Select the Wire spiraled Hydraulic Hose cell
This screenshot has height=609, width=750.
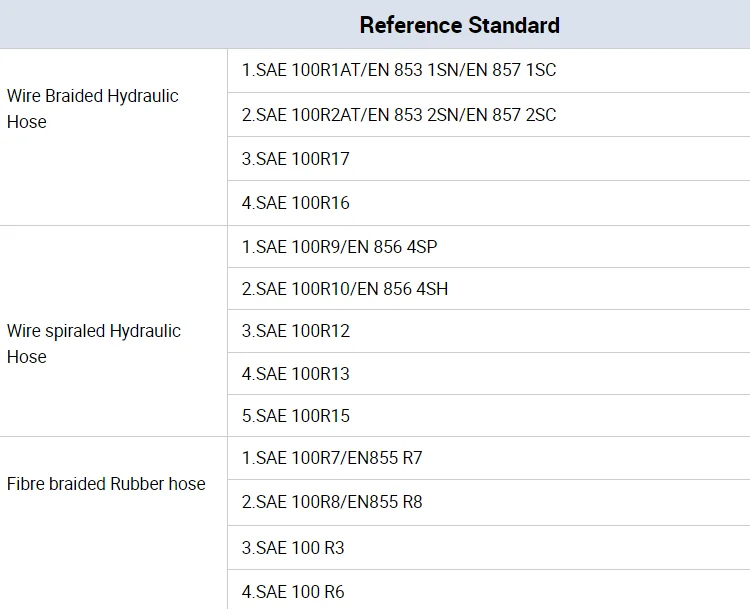click(93, 343)
